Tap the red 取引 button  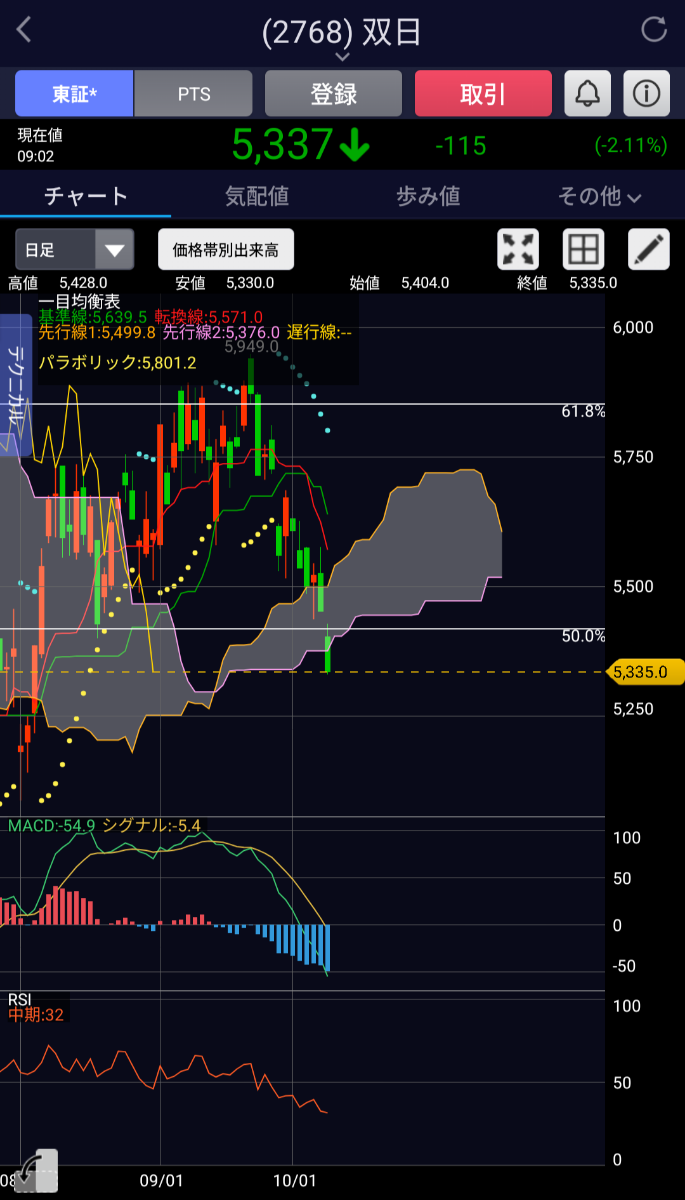483,94
